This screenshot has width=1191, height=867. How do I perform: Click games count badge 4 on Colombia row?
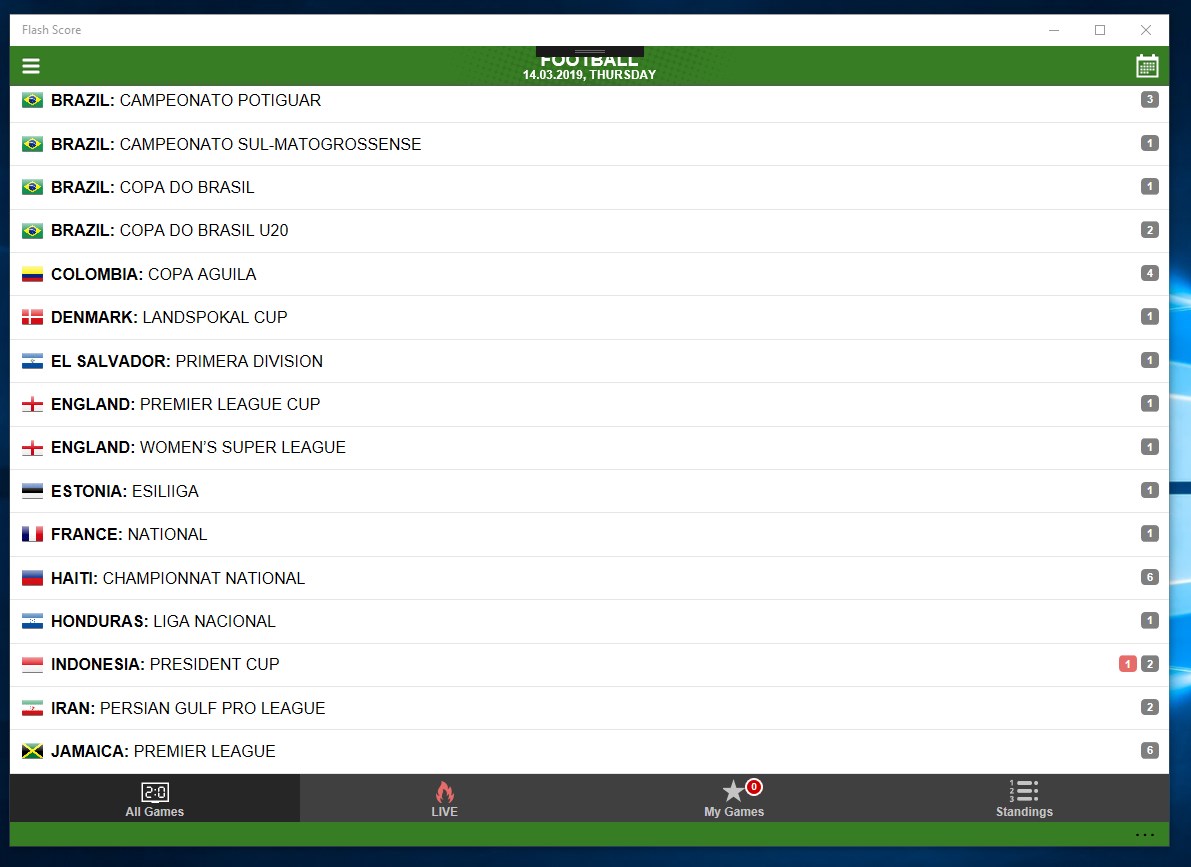coord(1150,274)
